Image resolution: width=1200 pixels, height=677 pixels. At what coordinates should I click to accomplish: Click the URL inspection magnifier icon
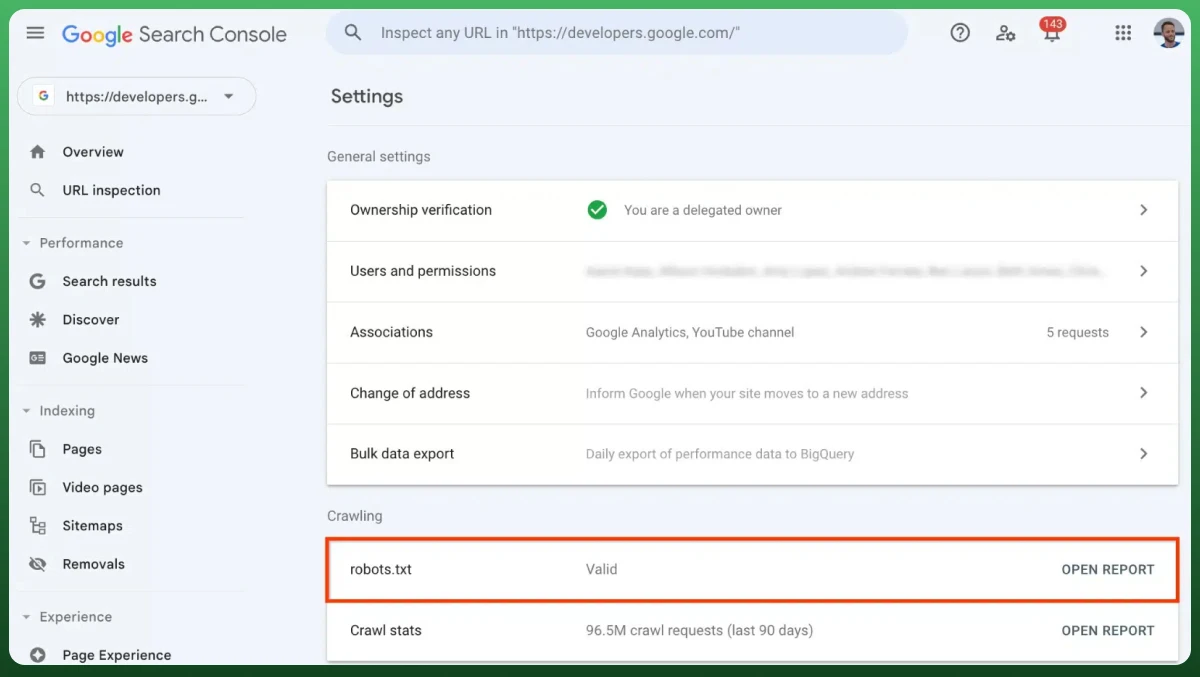tap(38, 190)
